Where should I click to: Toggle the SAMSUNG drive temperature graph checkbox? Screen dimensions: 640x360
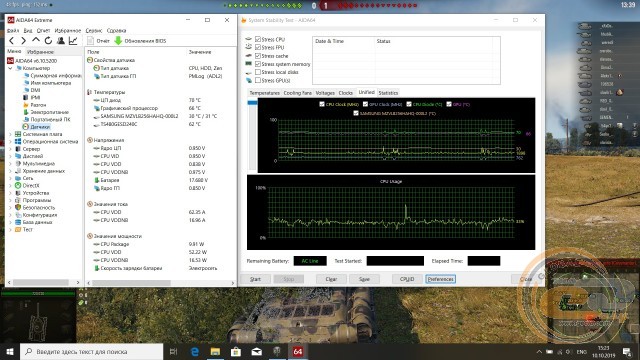point(356,113)
